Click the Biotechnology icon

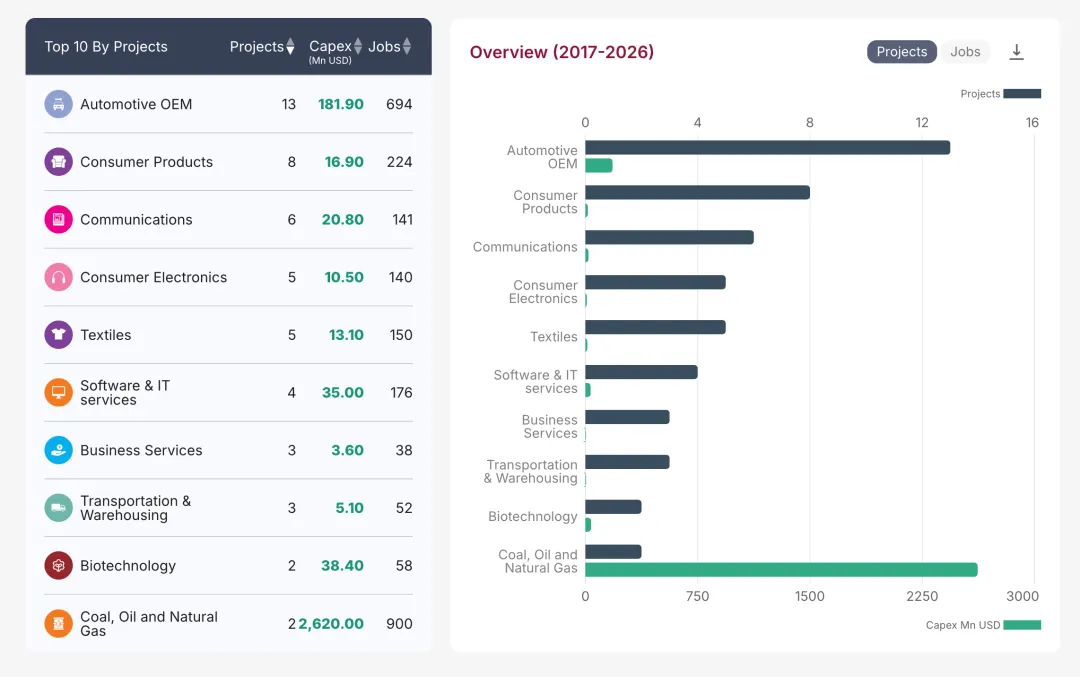coord(58,565)
